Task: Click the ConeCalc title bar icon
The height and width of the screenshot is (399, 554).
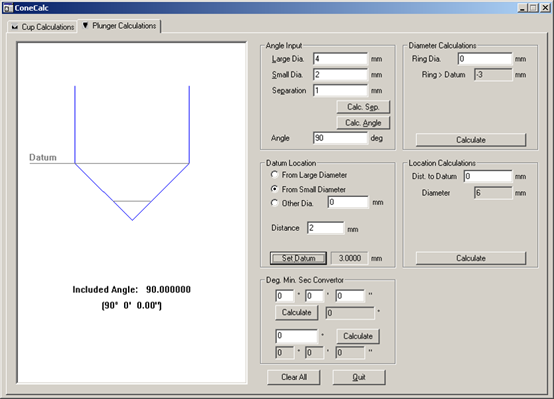Action: (x=7, y=8)
